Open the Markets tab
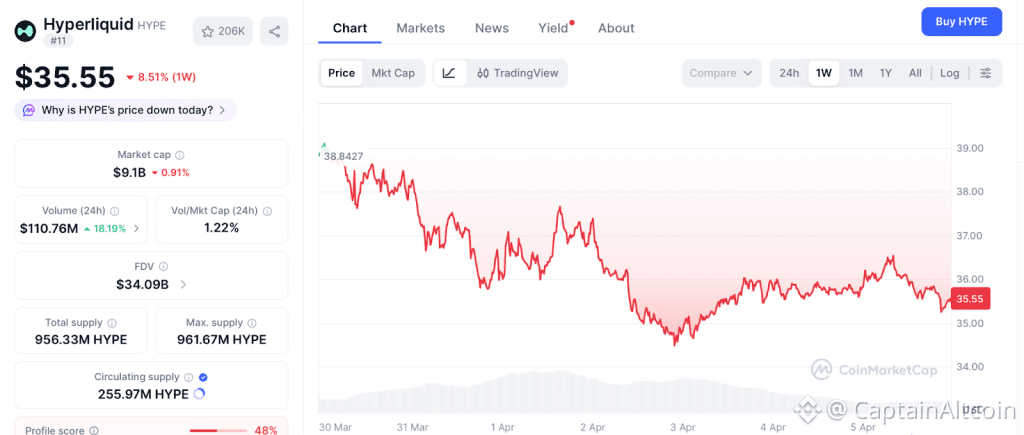1024x435 pixels. pyautogui.click(x=420, y=28)
